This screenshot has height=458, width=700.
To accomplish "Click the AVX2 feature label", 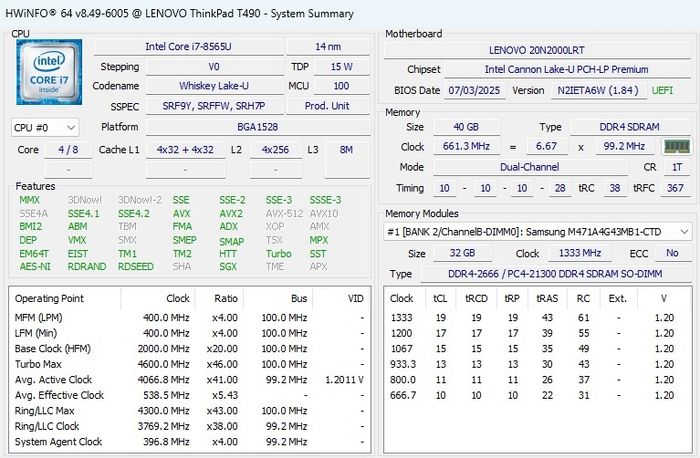I will (x=231, y=214).
